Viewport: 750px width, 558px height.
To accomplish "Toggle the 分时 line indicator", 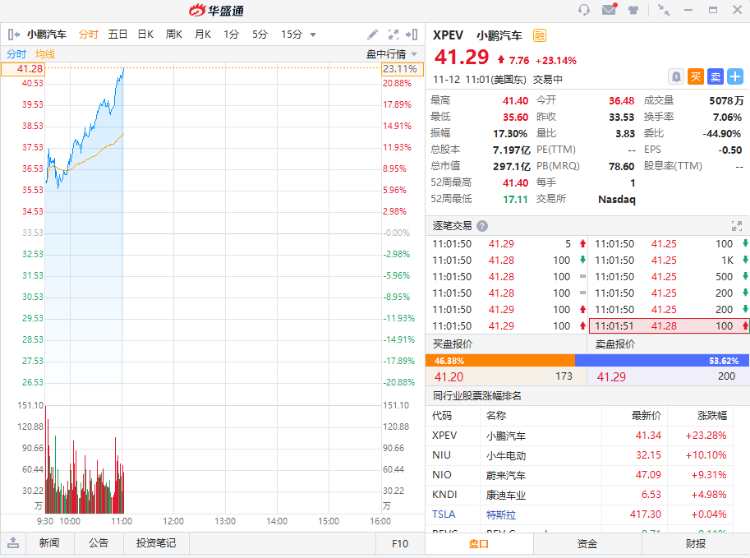I will click(16, 54).
